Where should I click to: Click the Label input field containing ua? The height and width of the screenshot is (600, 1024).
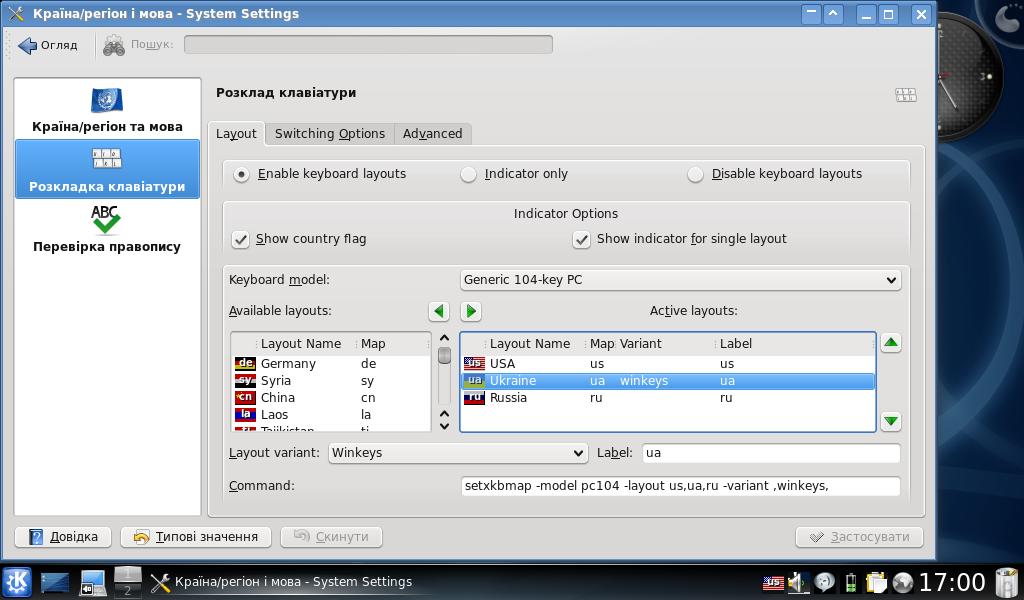[771, 453]
